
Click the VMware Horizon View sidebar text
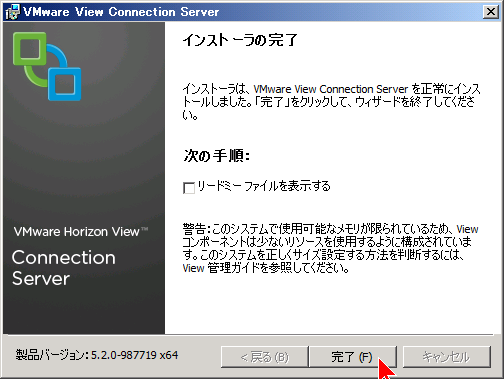81,231
